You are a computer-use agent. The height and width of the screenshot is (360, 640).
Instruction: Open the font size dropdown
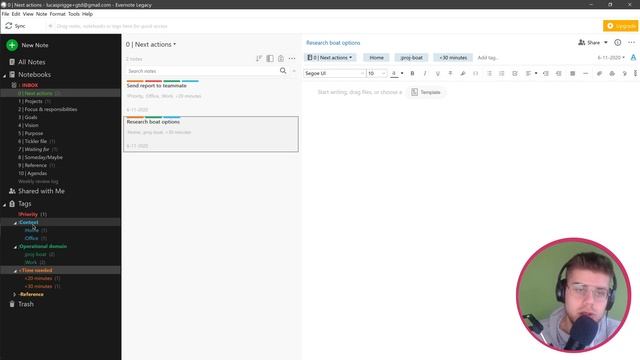tap(376, 73)
